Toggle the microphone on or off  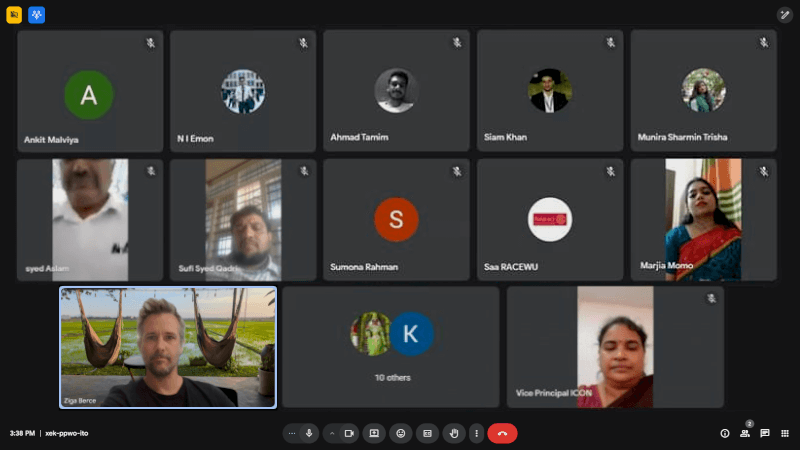point(309,433)
